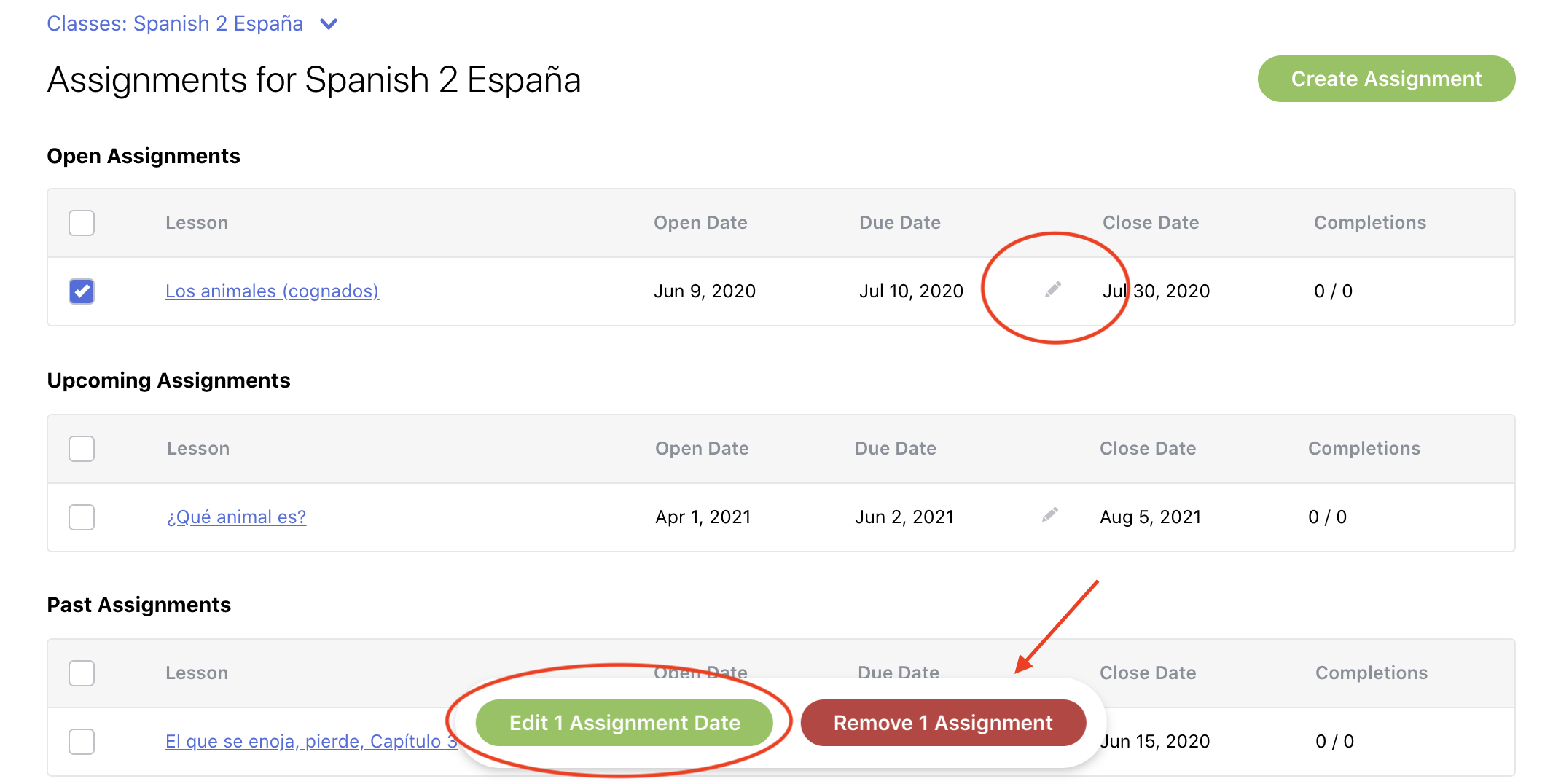Viewport: 1561px width, 784px height.
Task: Click the Due Date column header
Action: (x=899, y=222)
